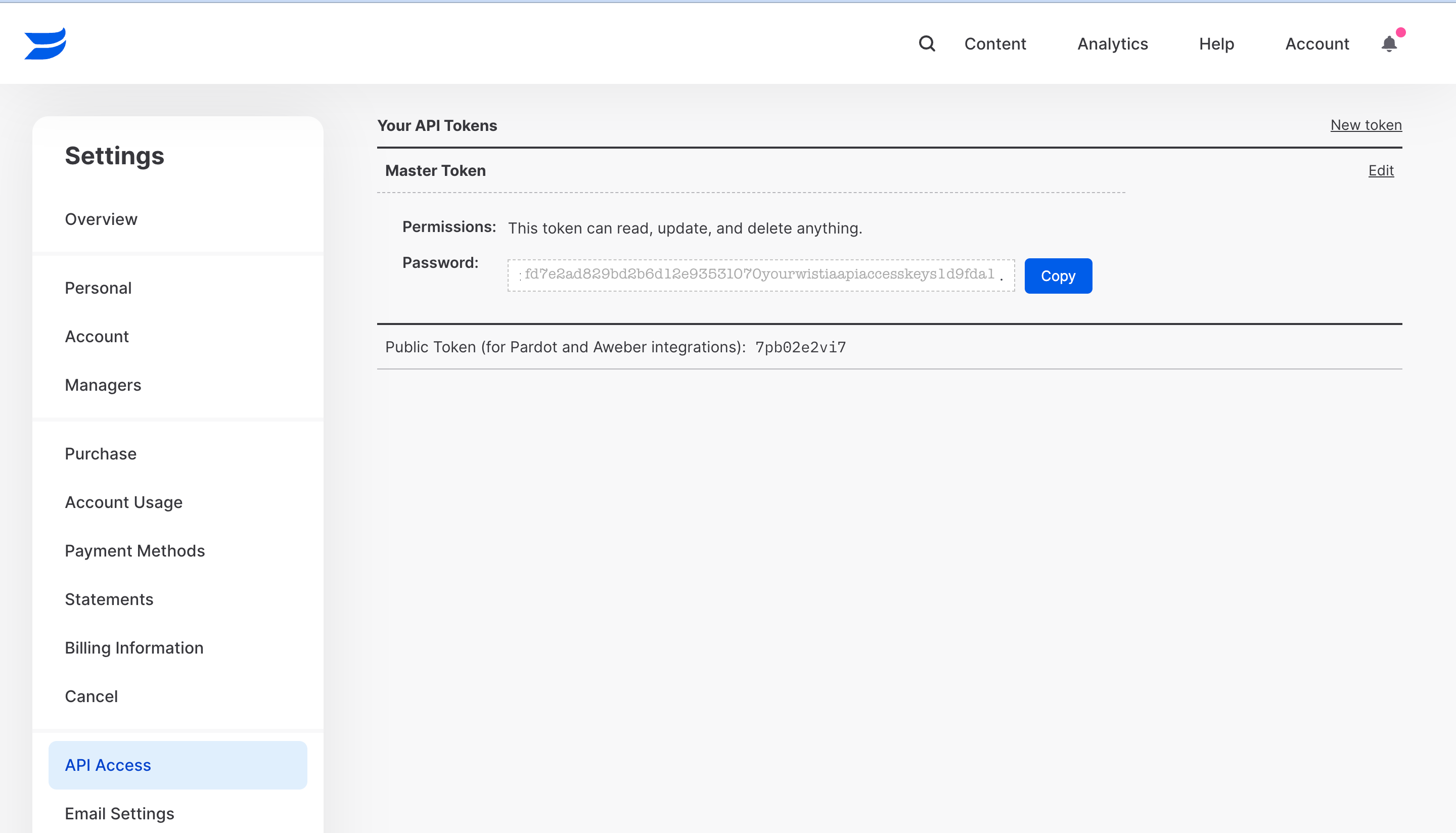
Task: Copy the master token password
Action: tap(1057, 276)
